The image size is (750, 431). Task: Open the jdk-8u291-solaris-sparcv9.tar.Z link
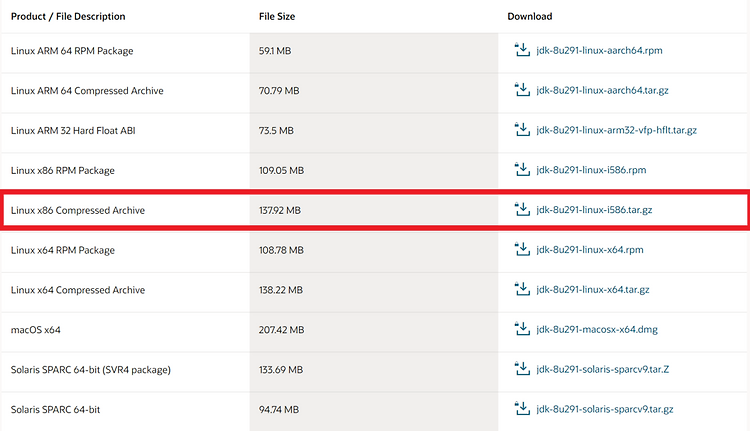pyautogui.click(x=603, y=369)
